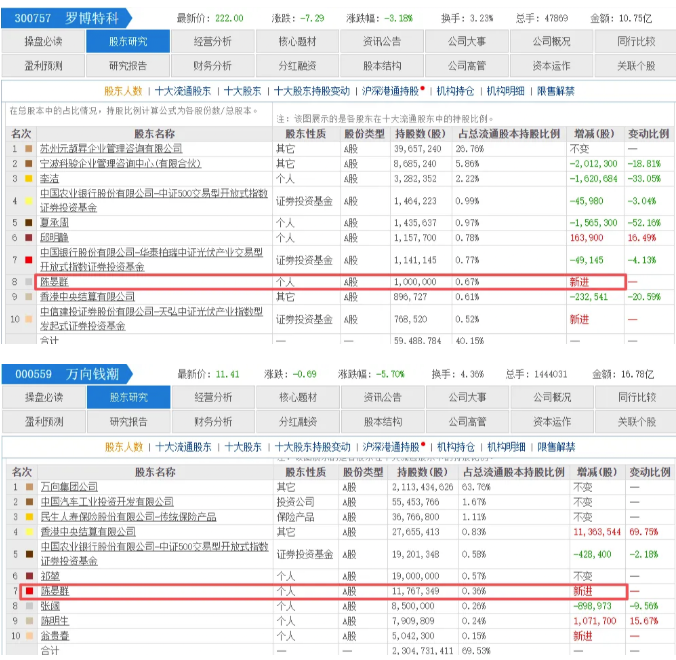The height and width of the screenshot is (660, 676).
Task: Select 沪深港通持股 in 罗博特科 panel
Action: (x=391, y=91)
